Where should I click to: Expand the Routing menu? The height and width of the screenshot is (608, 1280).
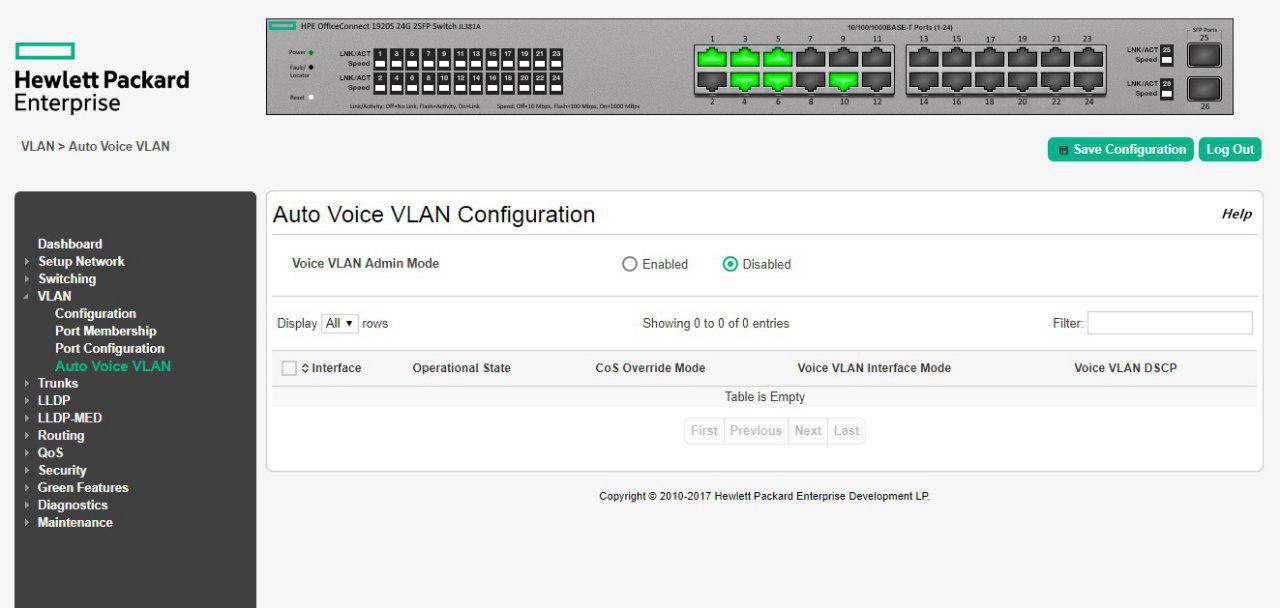click(60, 435)
